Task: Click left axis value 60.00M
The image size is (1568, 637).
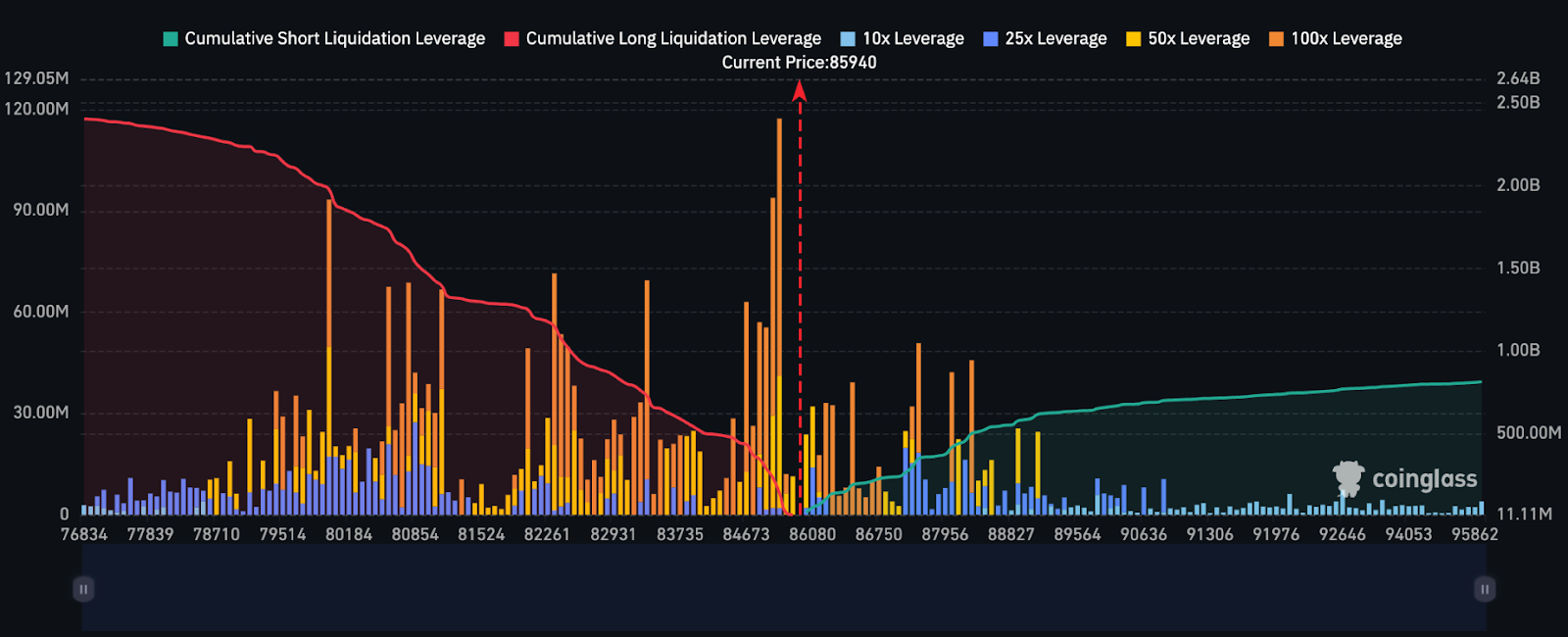Action: (40, 312)
